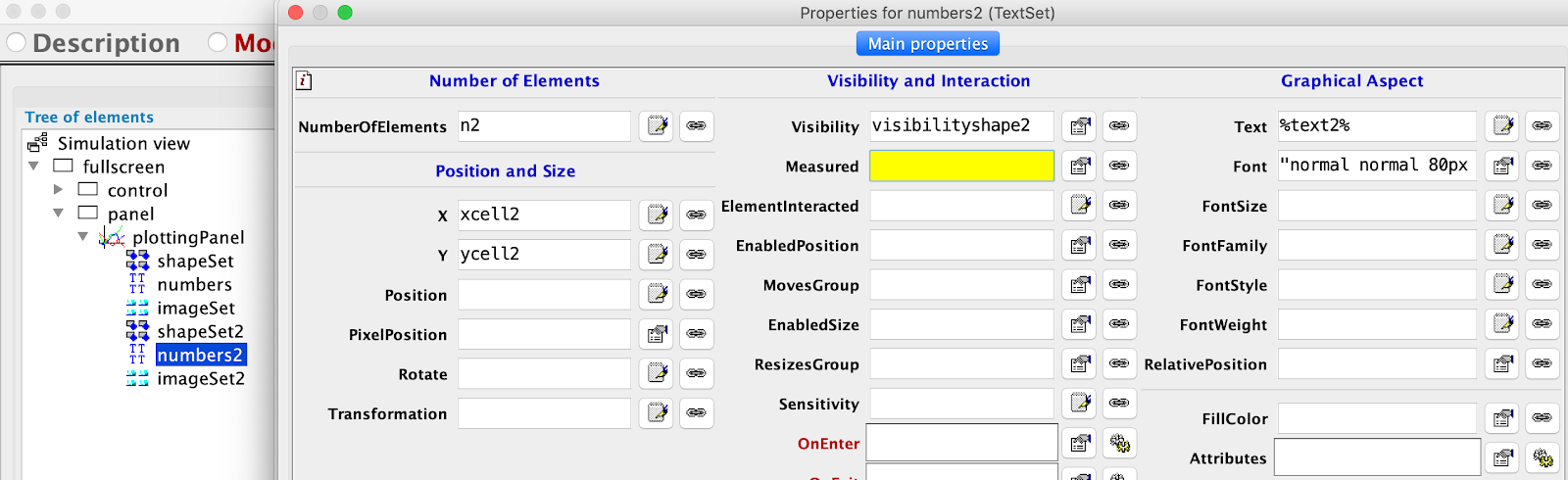Click the link icon for the Text property

(1542, 126)
